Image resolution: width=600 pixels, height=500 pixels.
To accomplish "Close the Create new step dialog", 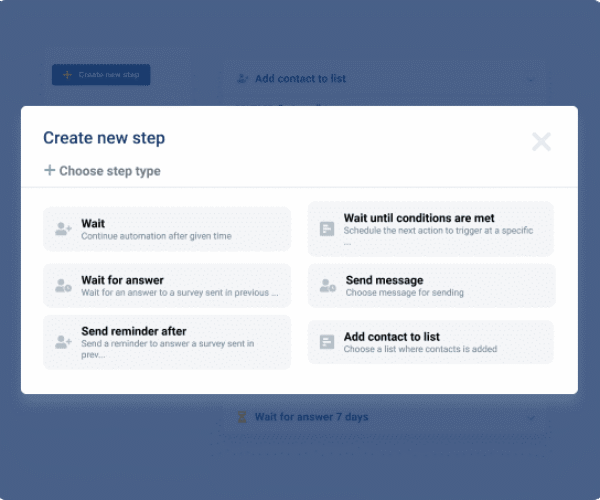I will [541, 142].
